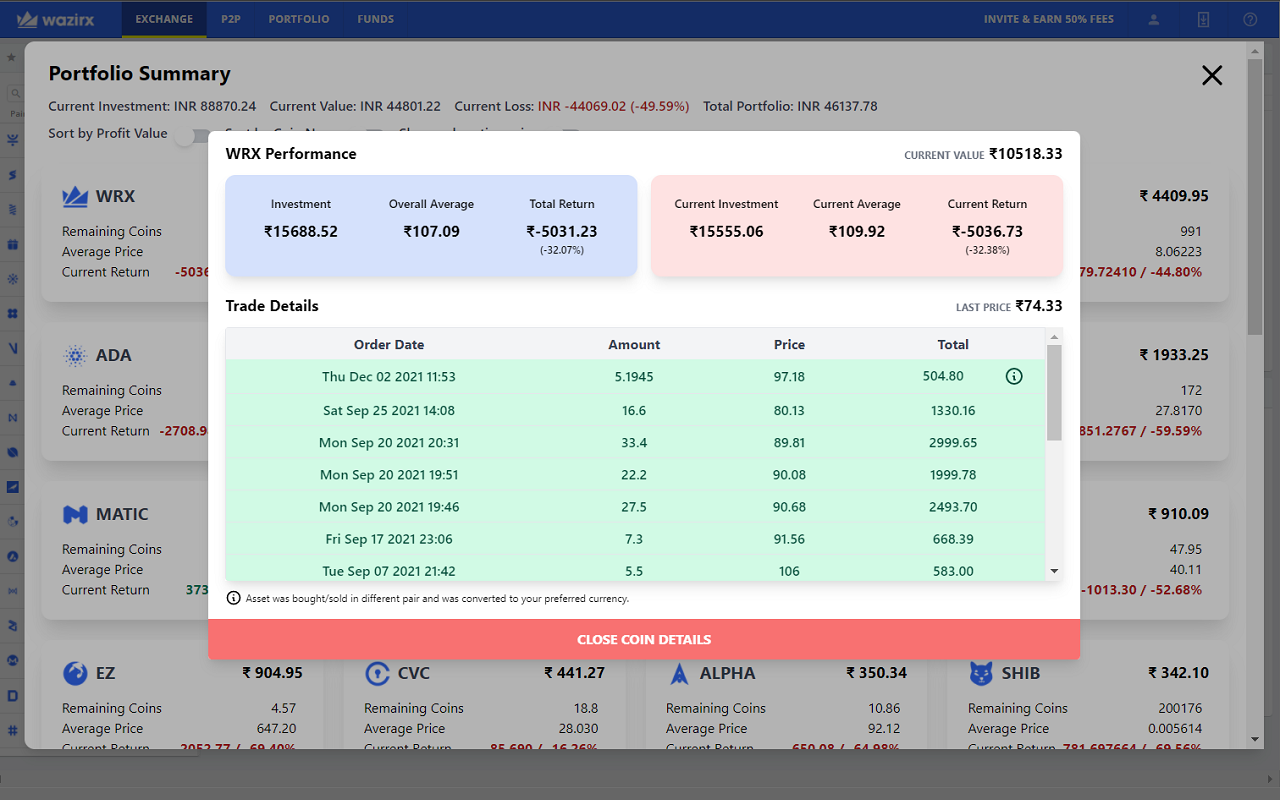Viewport: 1280px width, 800px height.
Task: Click the total 2999.65 in trade table
Action: tap(952, 442)
